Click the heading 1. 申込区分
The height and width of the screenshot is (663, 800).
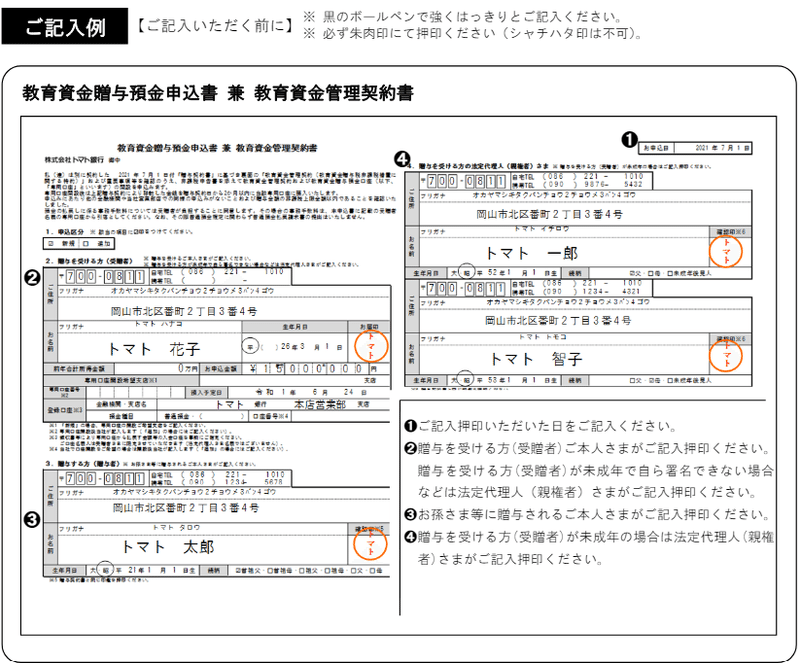tap(65, 232)
